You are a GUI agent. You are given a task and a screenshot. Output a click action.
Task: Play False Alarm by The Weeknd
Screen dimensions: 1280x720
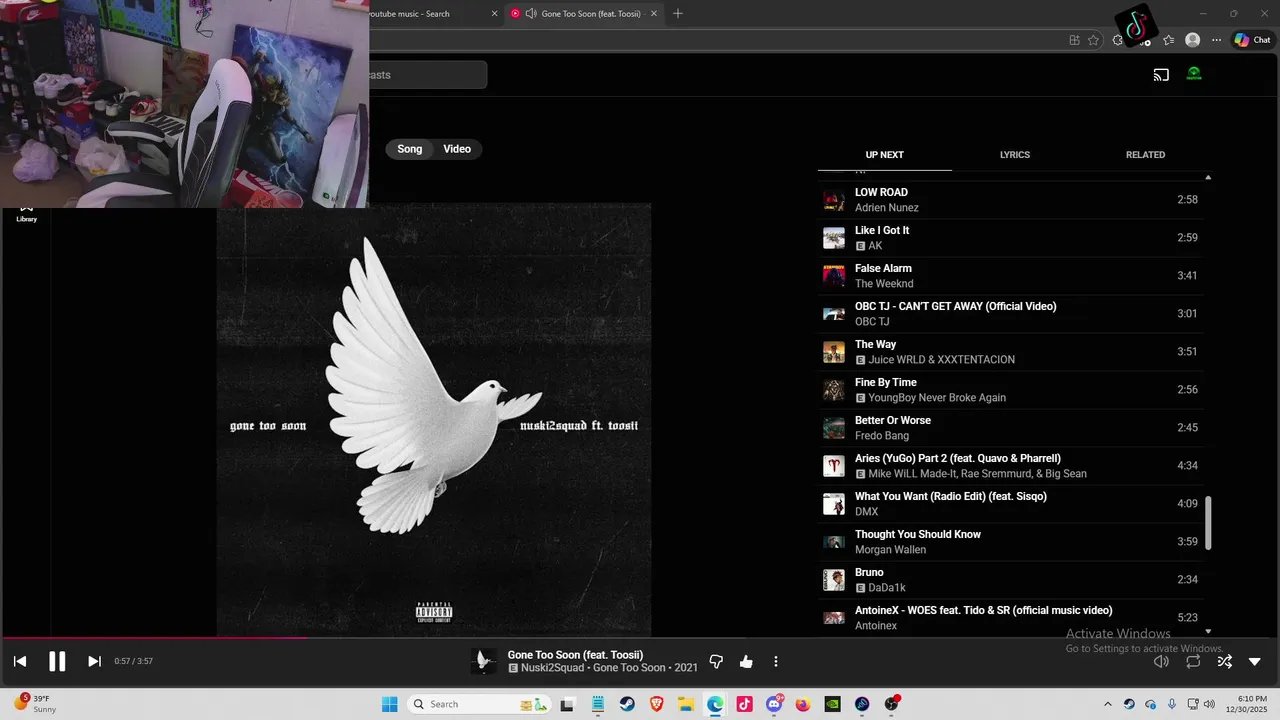(1010, 276)
